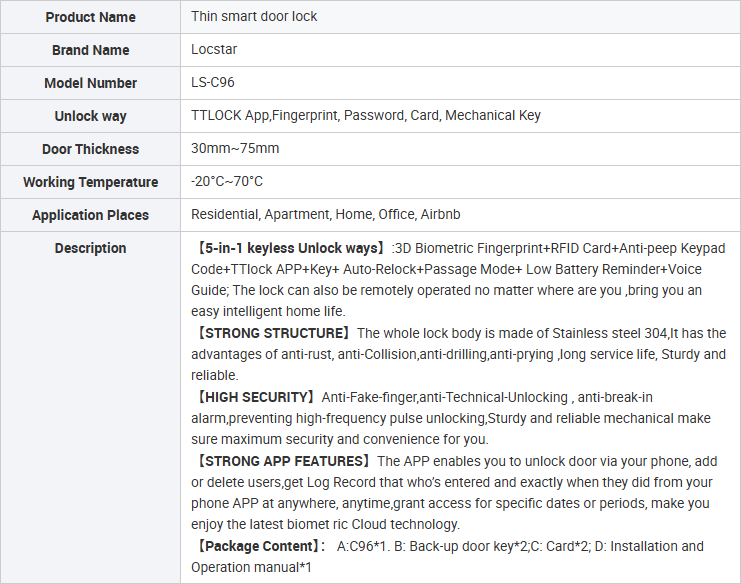Click the HIGH SECURITY heading
The width and height of the screenshot is (741, 584).
255,397
